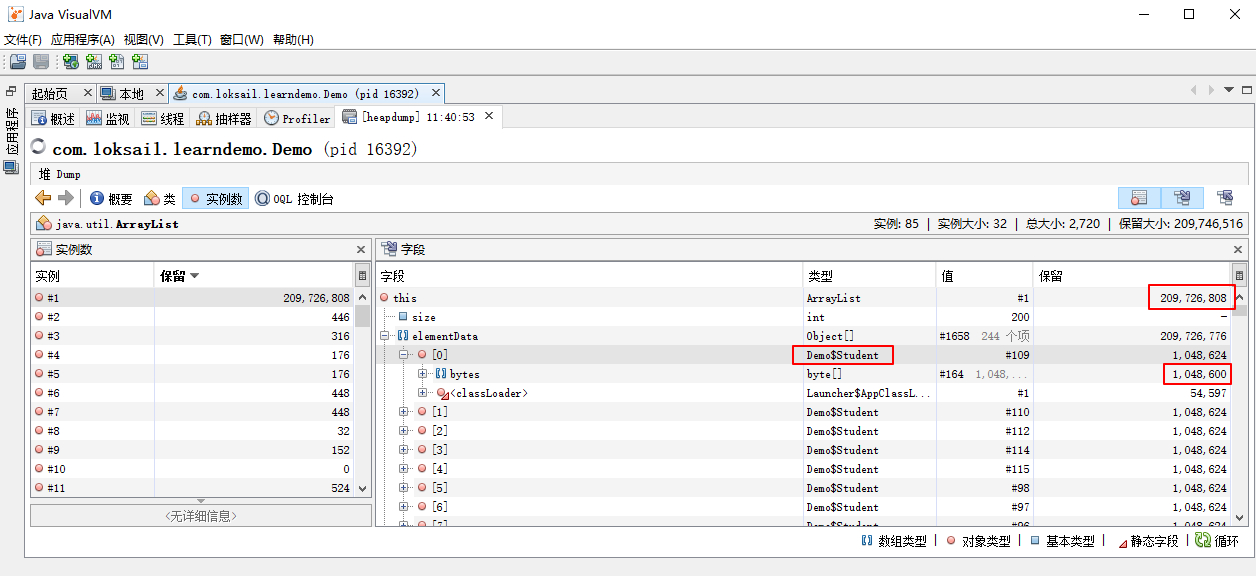Close the heapdump subtab
This screenshot has height=576, width=1256.
[x=489, y=117]
